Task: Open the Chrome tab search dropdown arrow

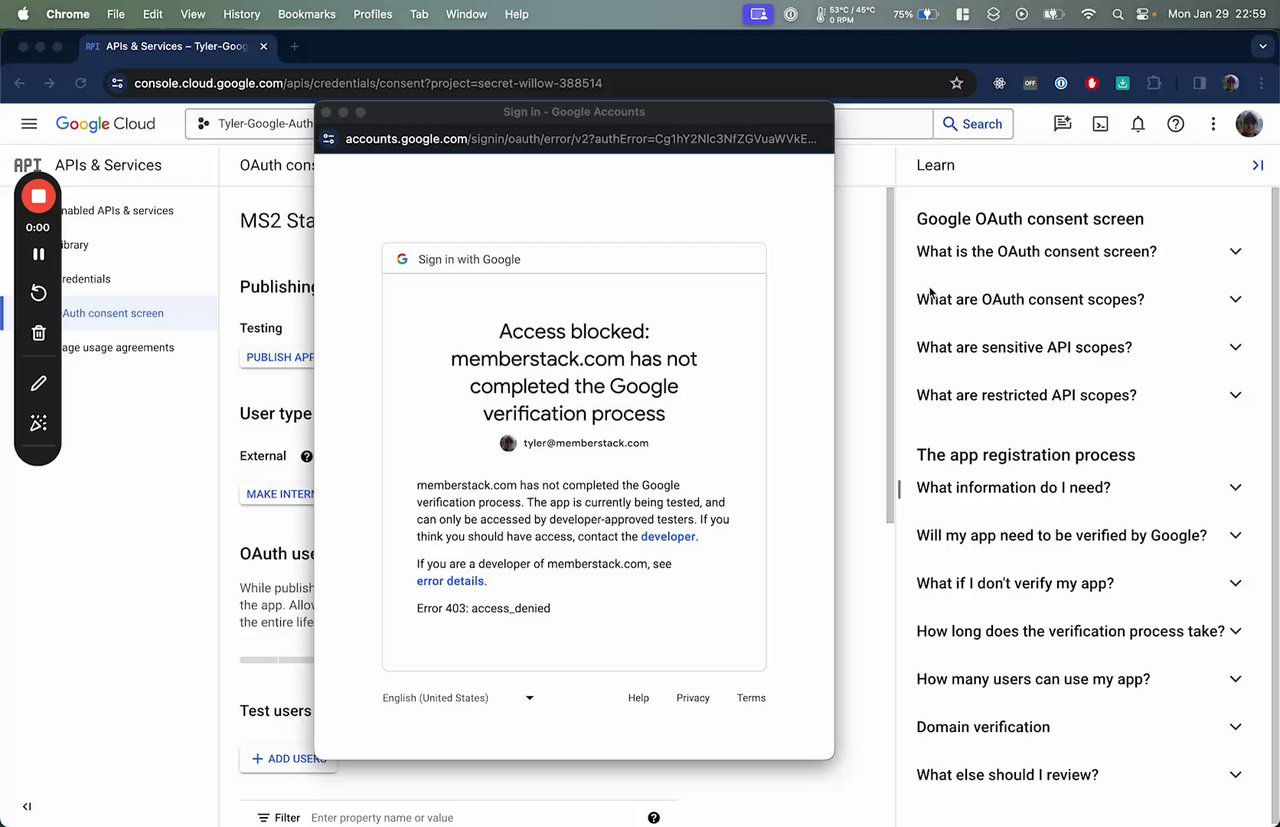Action: click(1263, 46)
